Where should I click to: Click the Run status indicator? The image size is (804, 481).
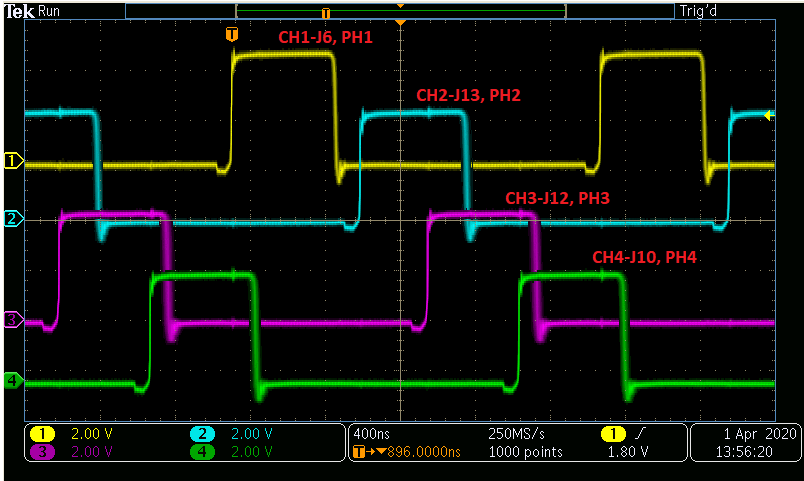pyautogui.click(x=49, y=11)
